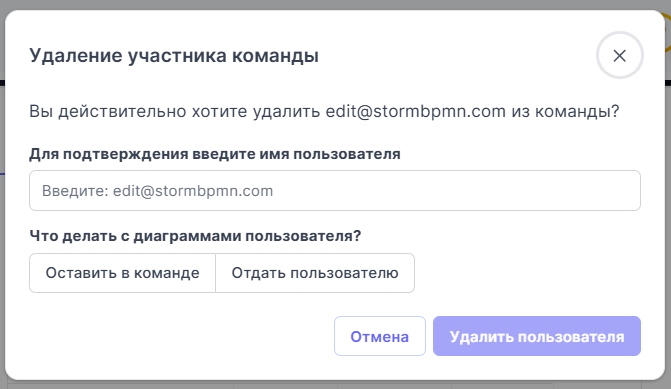Select the Отдать пользователю option

pos(315,273)
